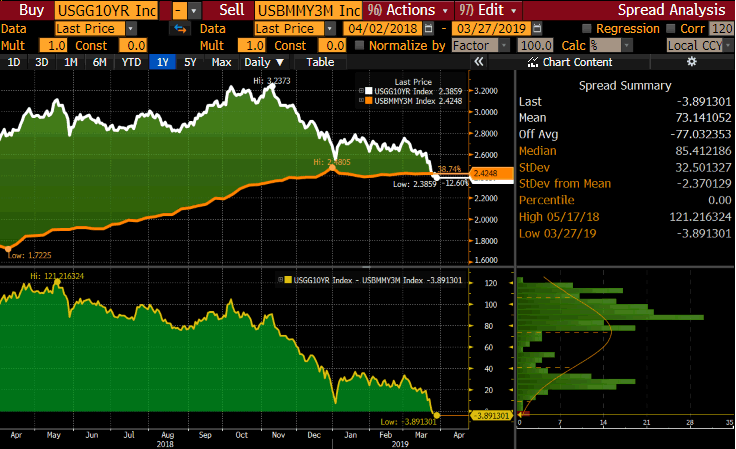Click the orange 2.4248 price axis label
Viewport: 736px width, 449px height.
tap(491, 173)
